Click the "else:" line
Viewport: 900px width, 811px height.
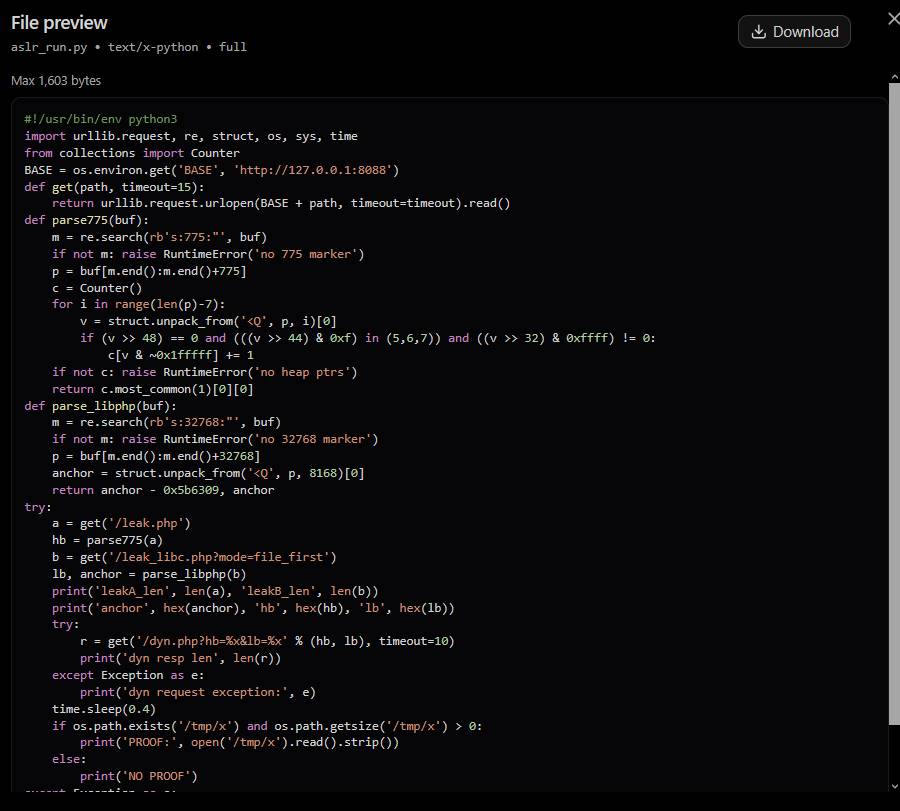[69, 759]
